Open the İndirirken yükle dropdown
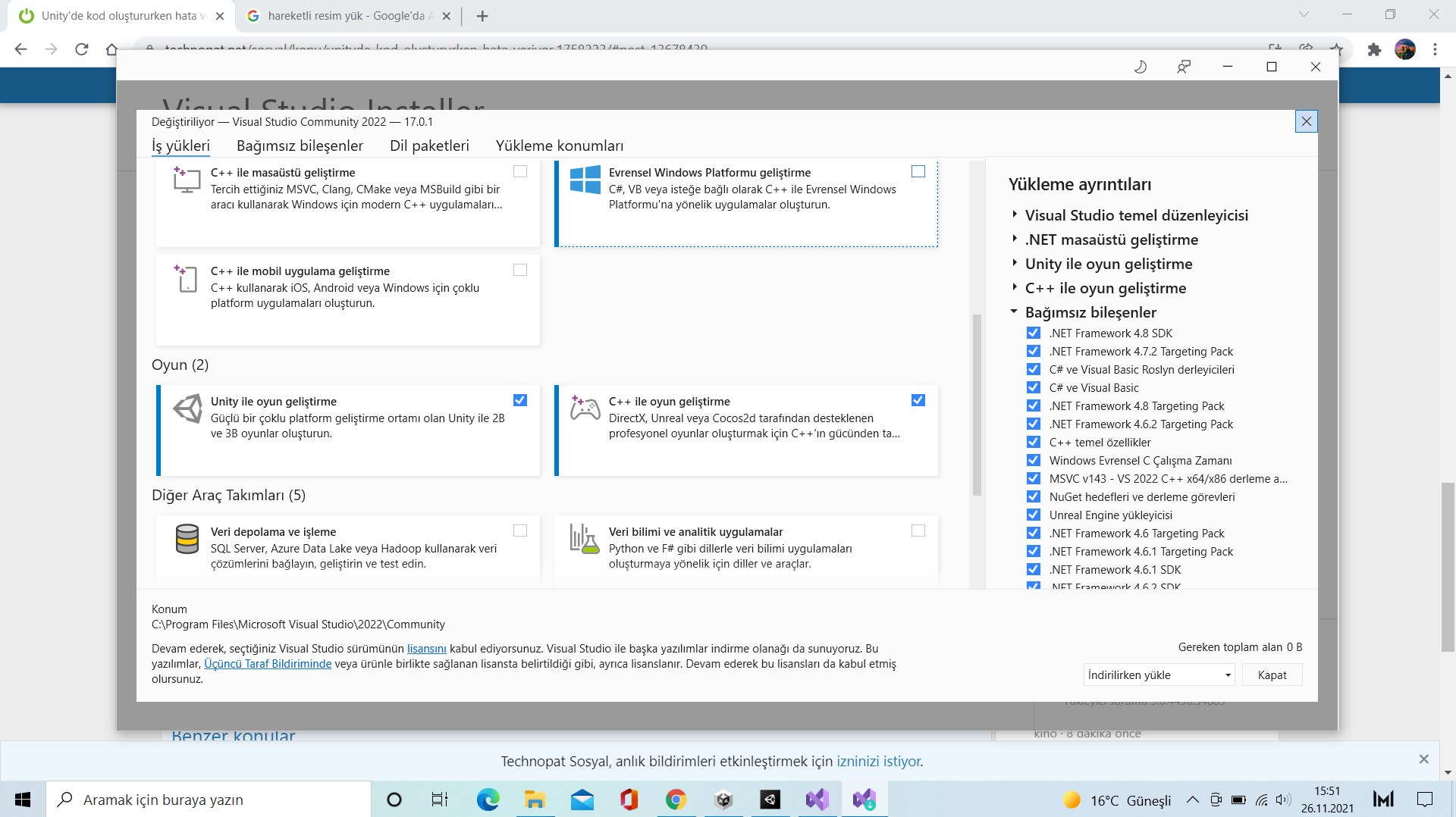The height and width of the screenshot is (817, 1456). (1159, 675)
